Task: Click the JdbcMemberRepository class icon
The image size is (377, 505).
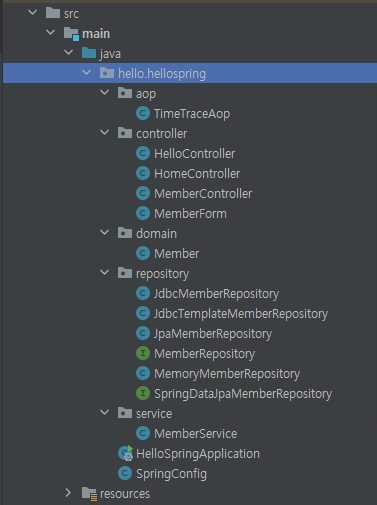Action: pos(143,293)
